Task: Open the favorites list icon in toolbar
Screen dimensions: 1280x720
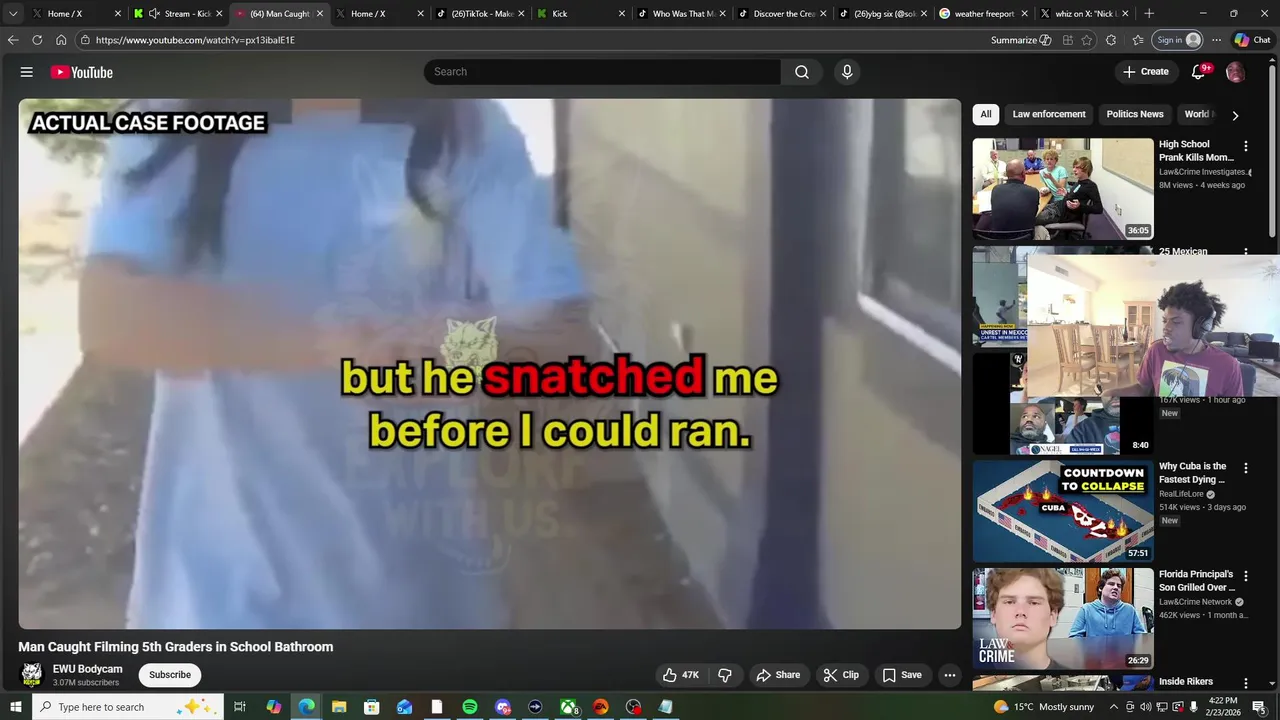Action: coord(1138,40)
